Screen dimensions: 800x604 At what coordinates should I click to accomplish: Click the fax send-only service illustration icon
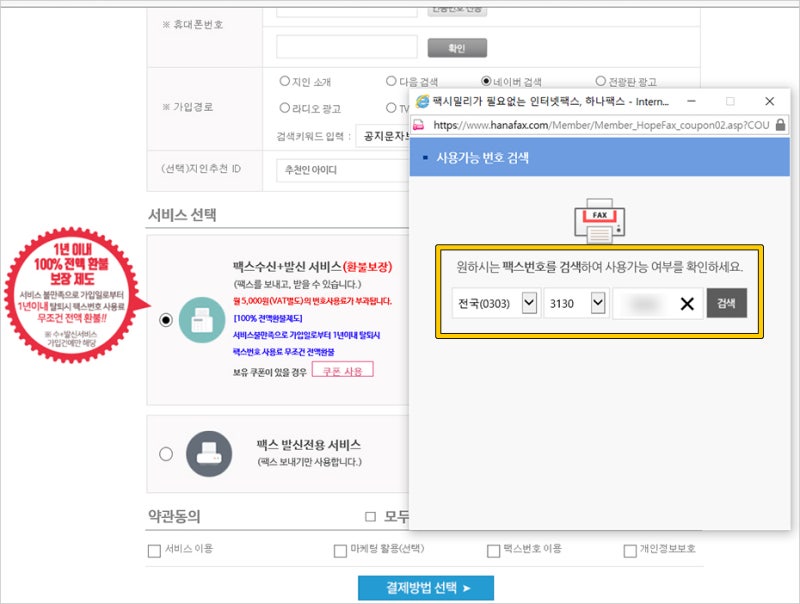coord(207,452)
